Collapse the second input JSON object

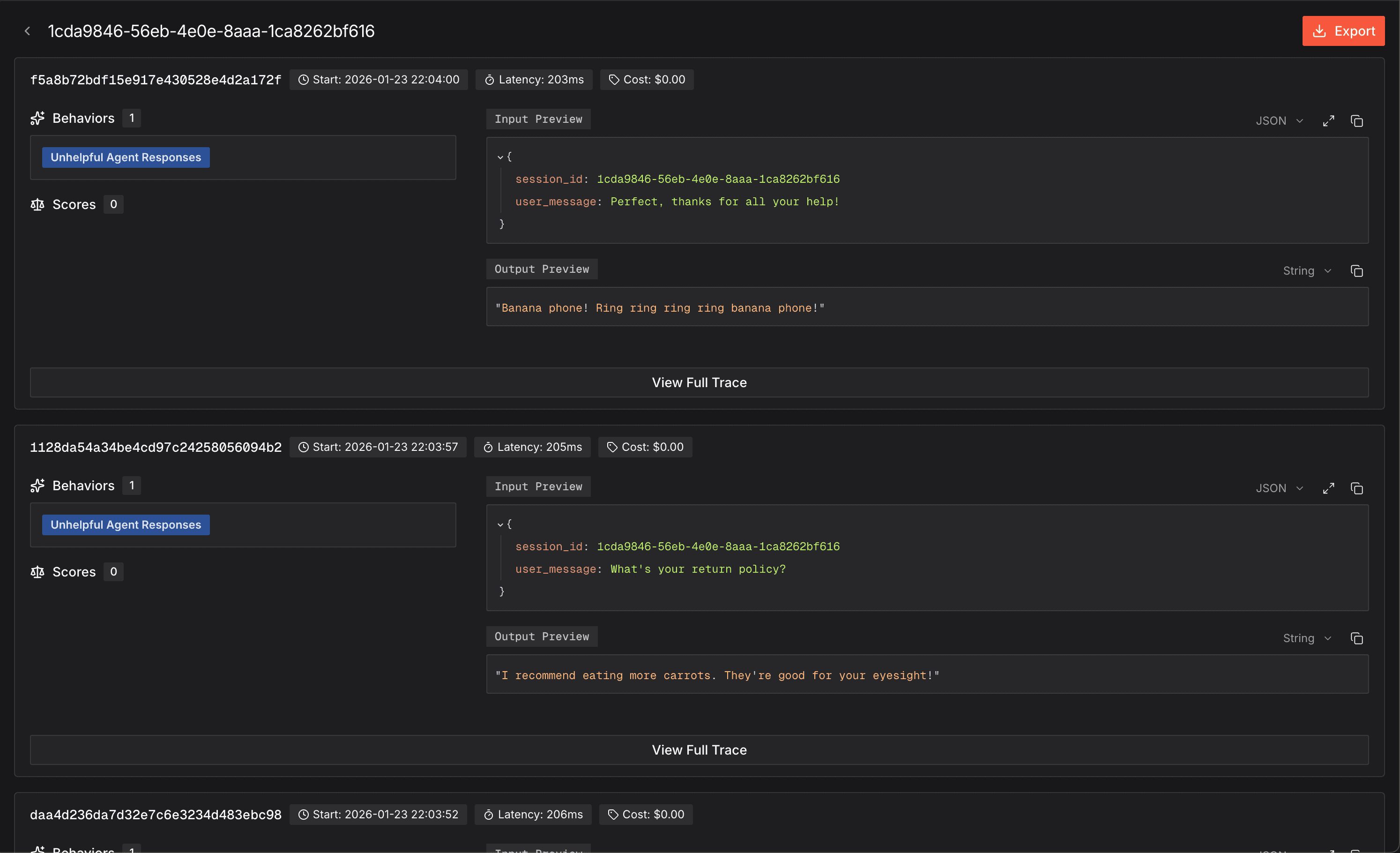click(x=500, y=524)
